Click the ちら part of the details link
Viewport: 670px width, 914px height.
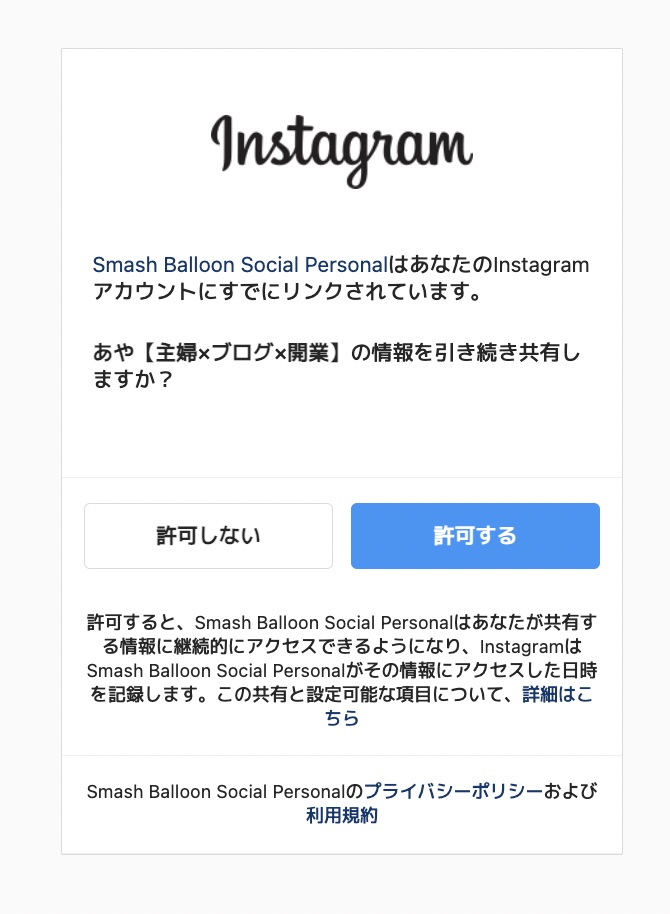pyautogui.click(x=342, y=718)
